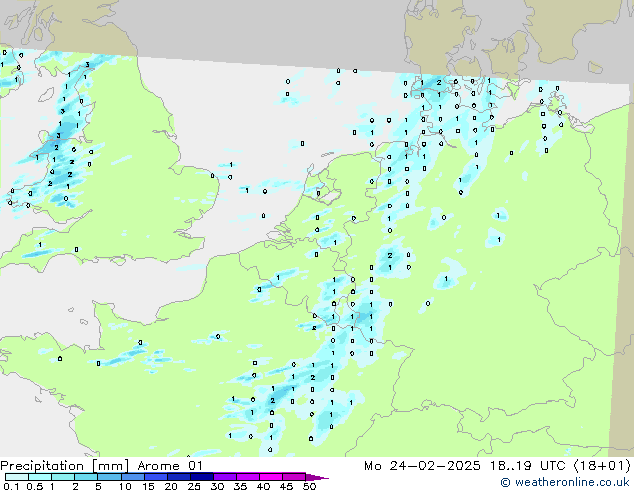Image resolution: width=634 pixels, height=490 pixels.
Task: Click the 40–45 mm legend swatch
Action: 271,477
